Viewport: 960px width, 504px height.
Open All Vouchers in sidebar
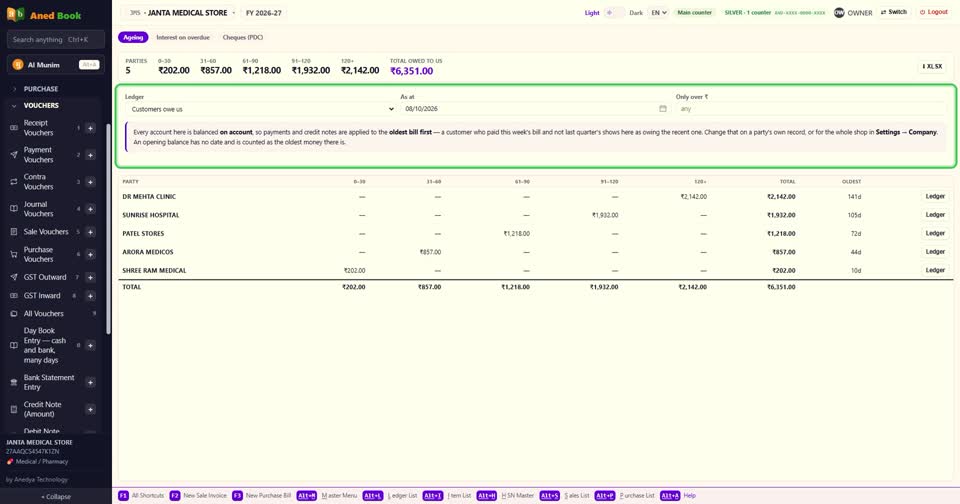click(x=43, y=314)
